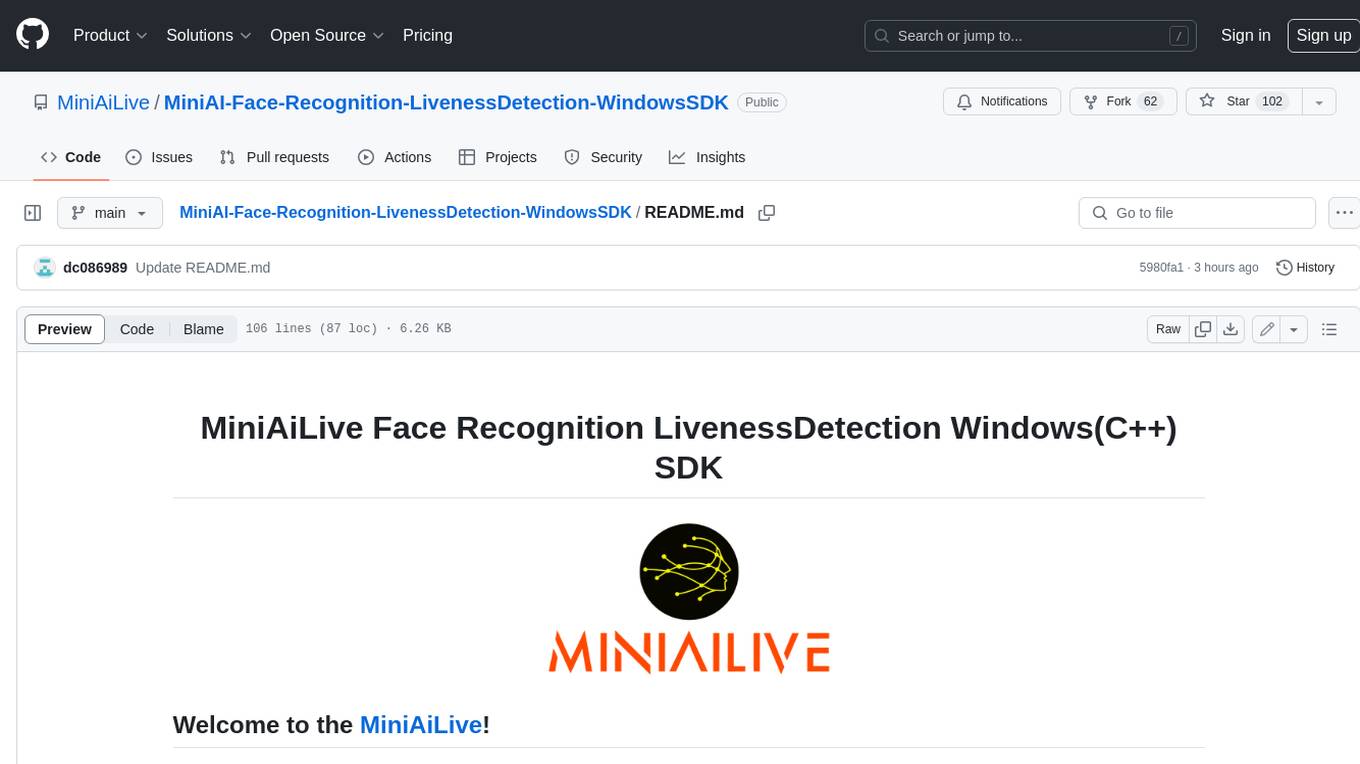Click the Sign in link

tap(1245, 35)
